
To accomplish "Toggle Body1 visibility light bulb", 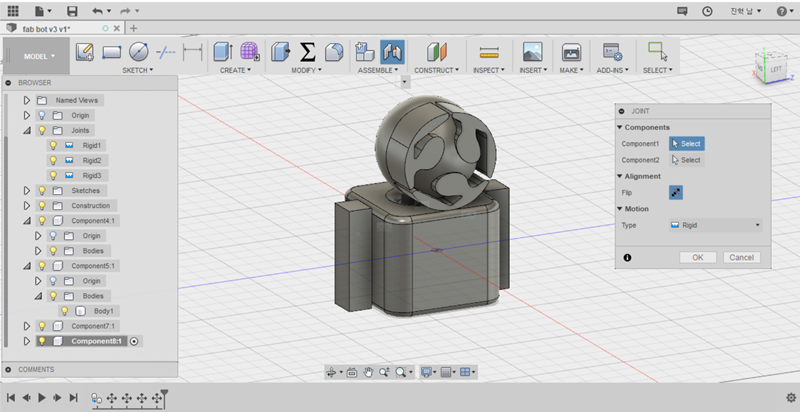I will pos(66,311).
